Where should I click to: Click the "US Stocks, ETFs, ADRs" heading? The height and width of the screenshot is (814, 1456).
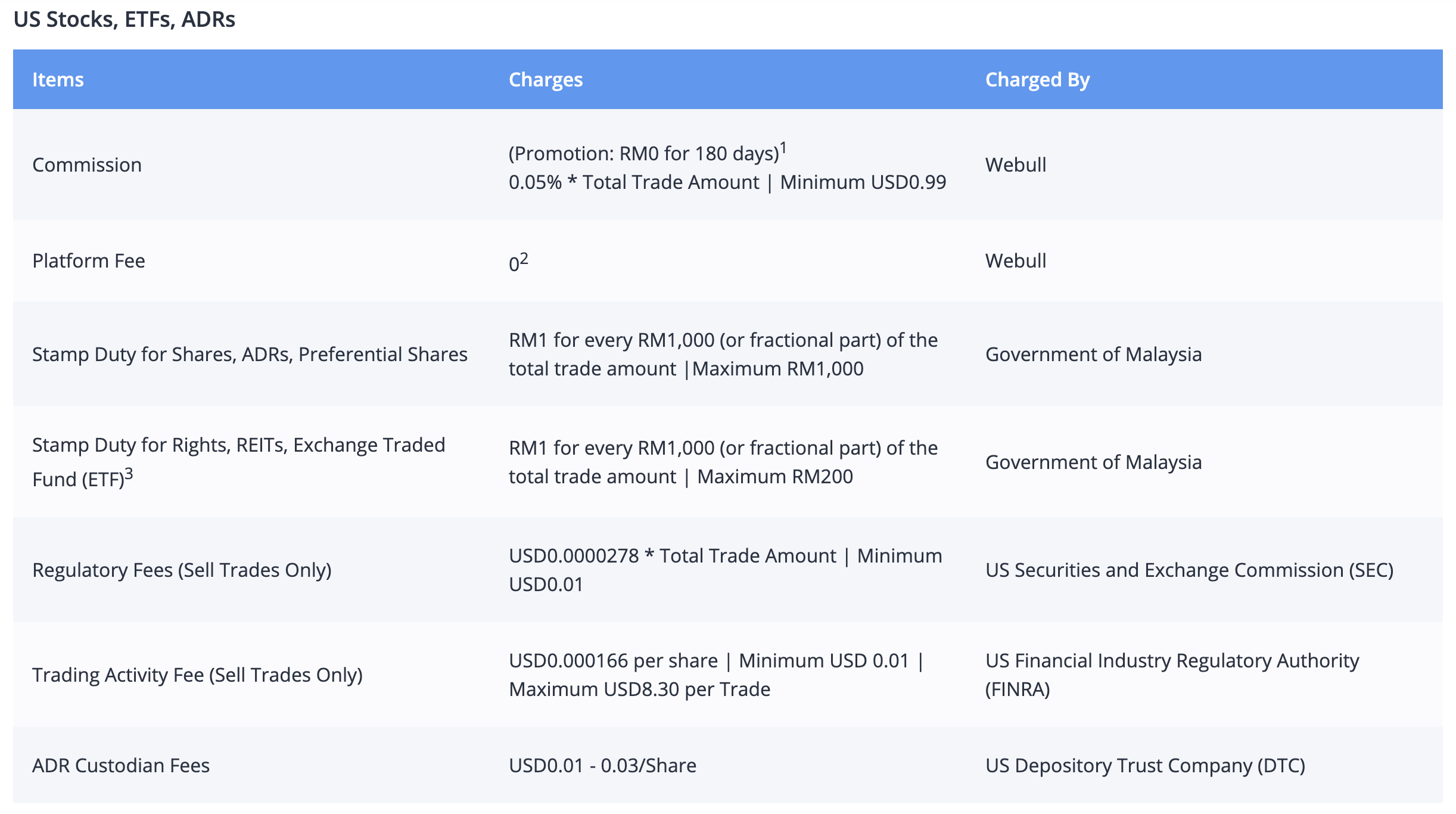124,20
